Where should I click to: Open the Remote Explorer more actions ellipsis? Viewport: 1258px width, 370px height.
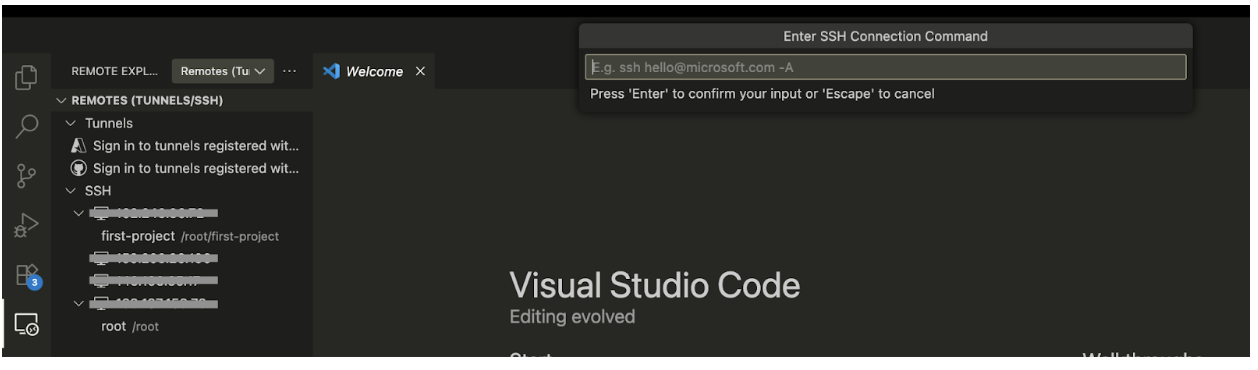point(290,71)
